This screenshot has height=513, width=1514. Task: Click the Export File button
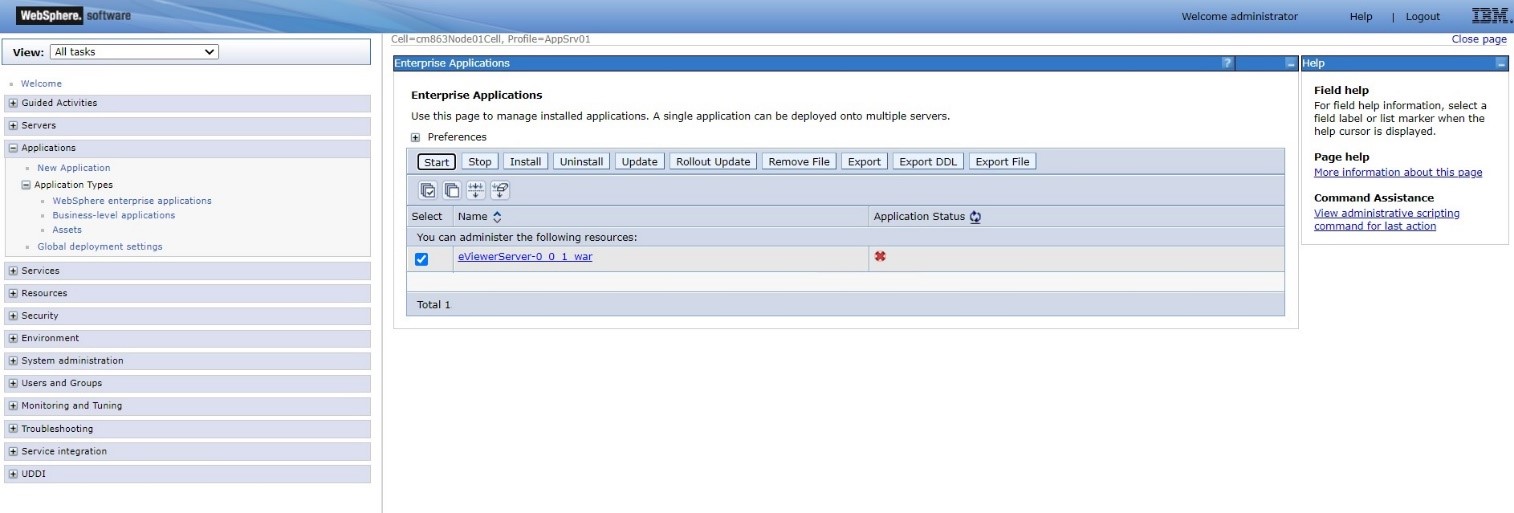pos(1002,162)
